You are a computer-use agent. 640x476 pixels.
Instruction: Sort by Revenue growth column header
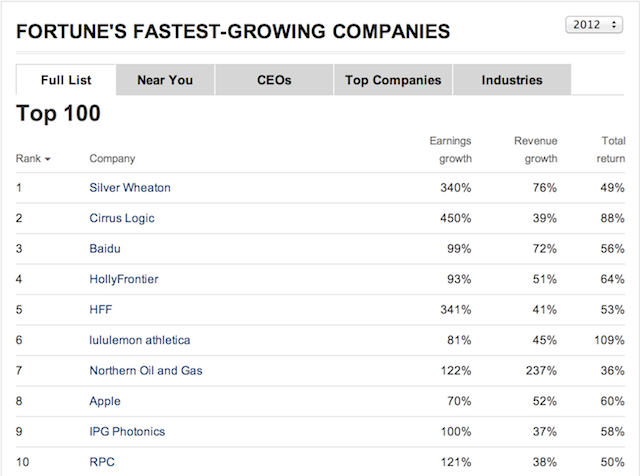click(x=535, y=150)
